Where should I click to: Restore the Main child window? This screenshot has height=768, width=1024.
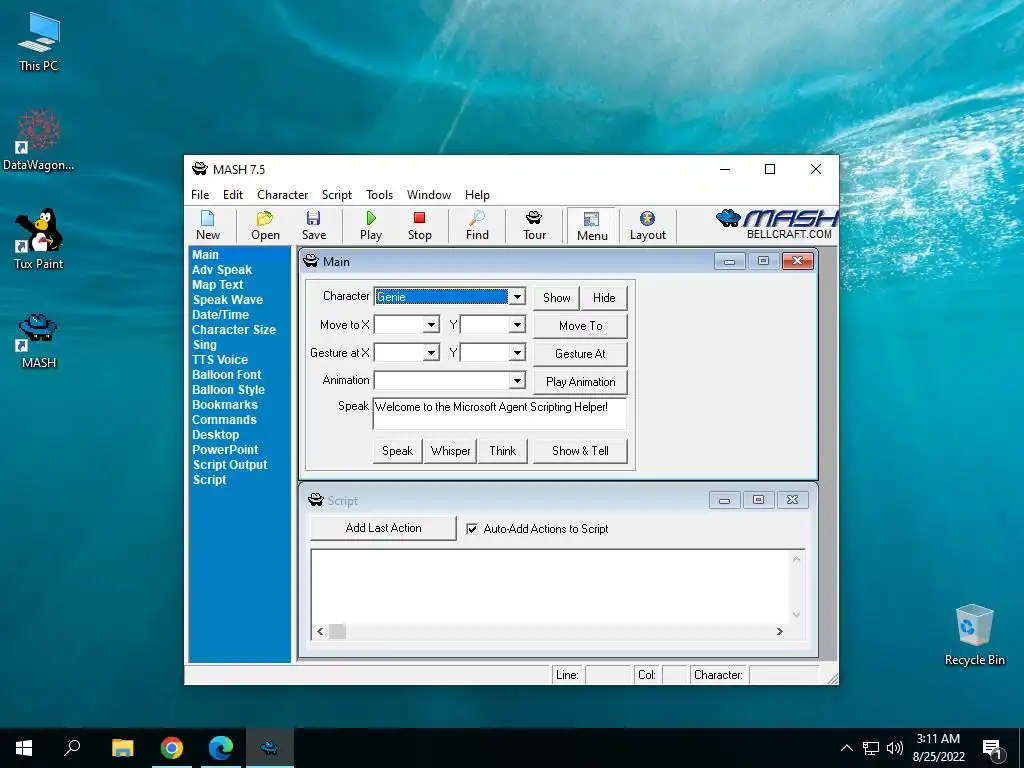point(763,261)
